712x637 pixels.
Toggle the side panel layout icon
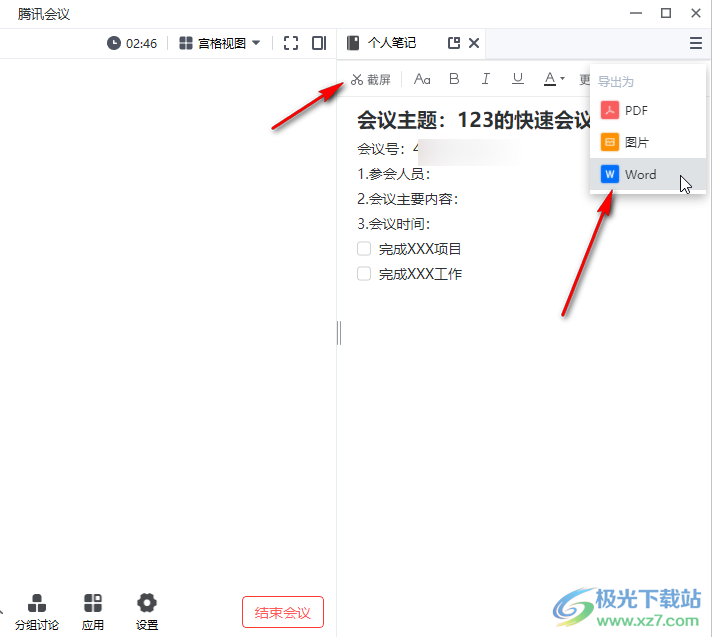point(319,43)
